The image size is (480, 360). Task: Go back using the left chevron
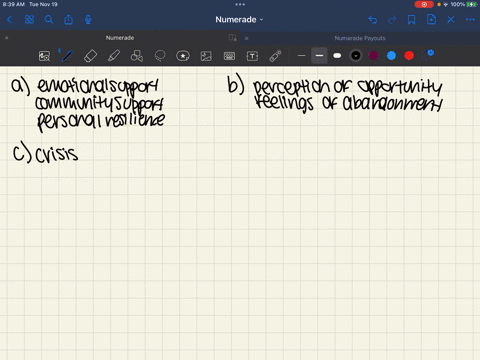click(9, 20)
